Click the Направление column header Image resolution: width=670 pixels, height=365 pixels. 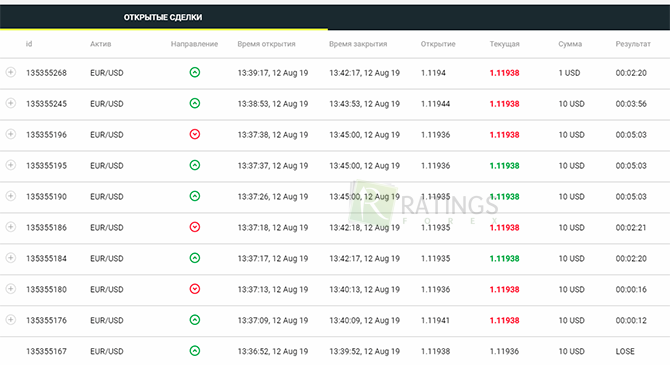[194, 44]
